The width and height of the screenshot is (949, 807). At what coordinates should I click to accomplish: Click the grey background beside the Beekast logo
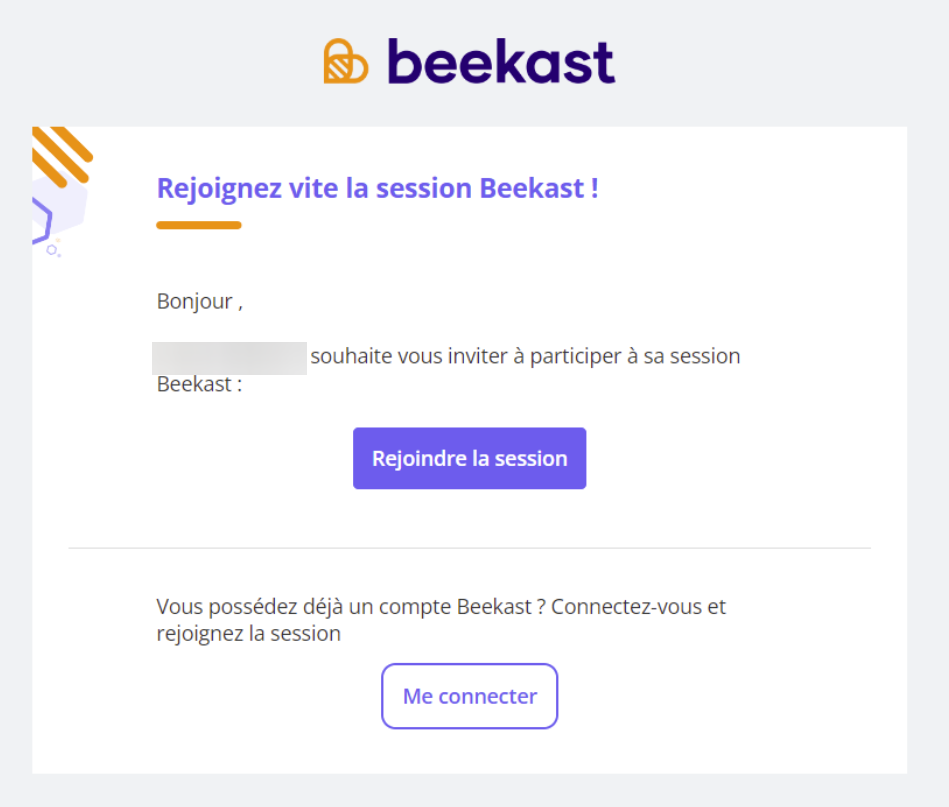757,61
